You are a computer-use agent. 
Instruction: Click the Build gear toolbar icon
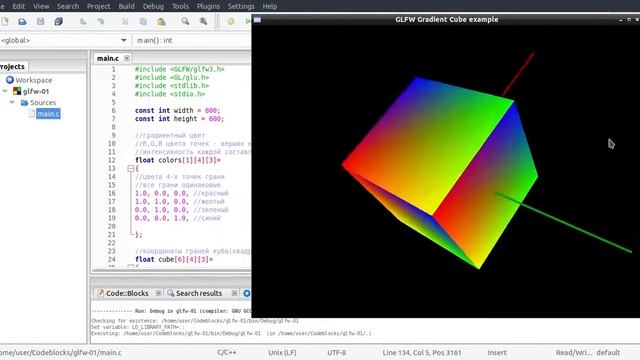231,21
